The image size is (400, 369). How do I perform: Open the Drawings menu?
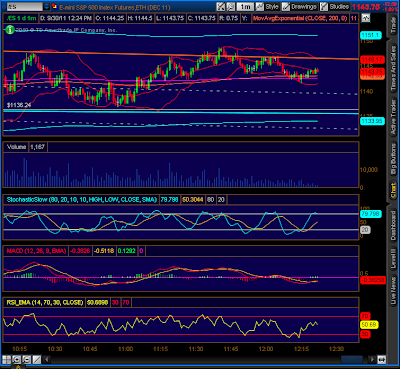pos(300,6)
